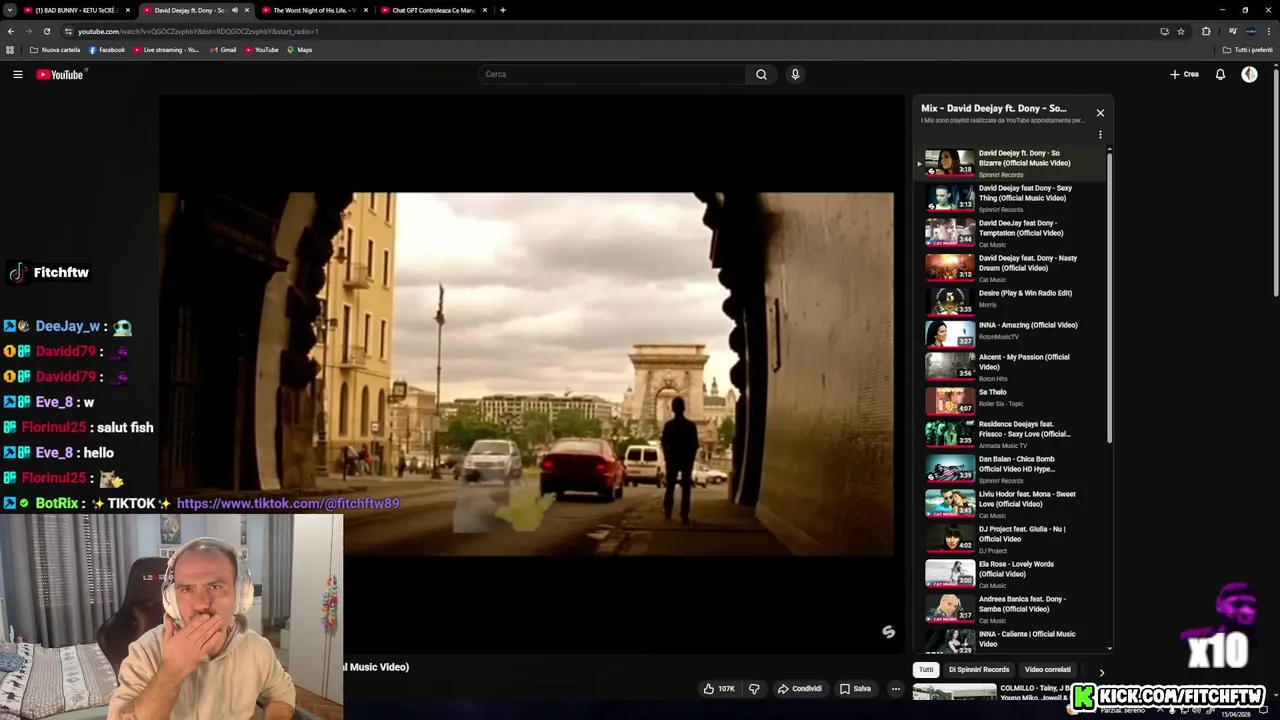Open Dan Balan - Chica Bomb entry

pyautogui.click(x=1010, y=468)
